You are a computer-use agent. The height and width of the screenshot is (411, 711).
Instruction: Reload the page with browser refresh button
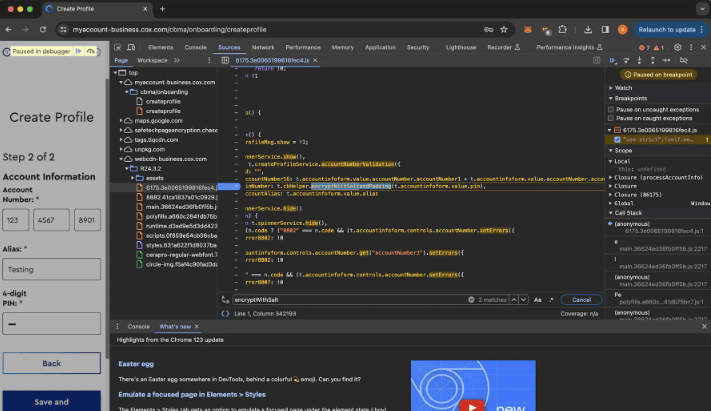[41, 29]
